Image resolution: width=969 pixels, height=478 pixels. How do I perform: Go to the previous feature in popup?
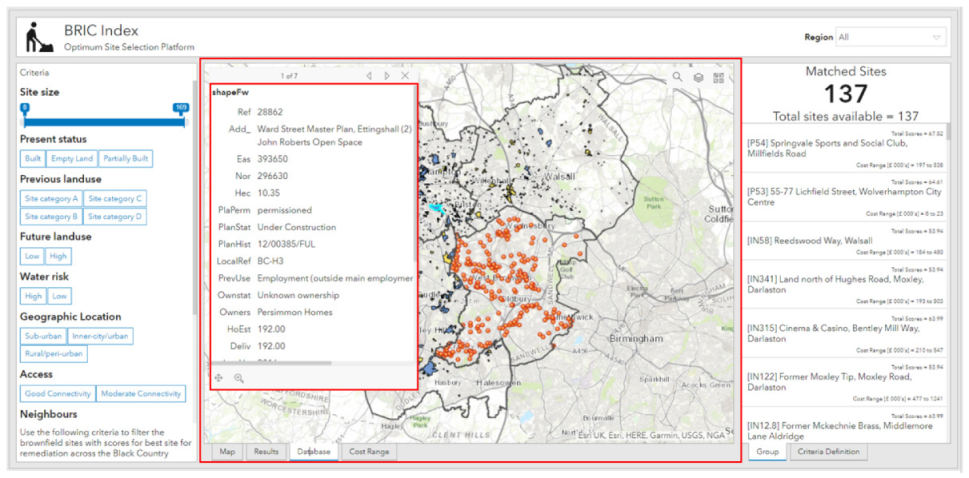pos(369,76)
